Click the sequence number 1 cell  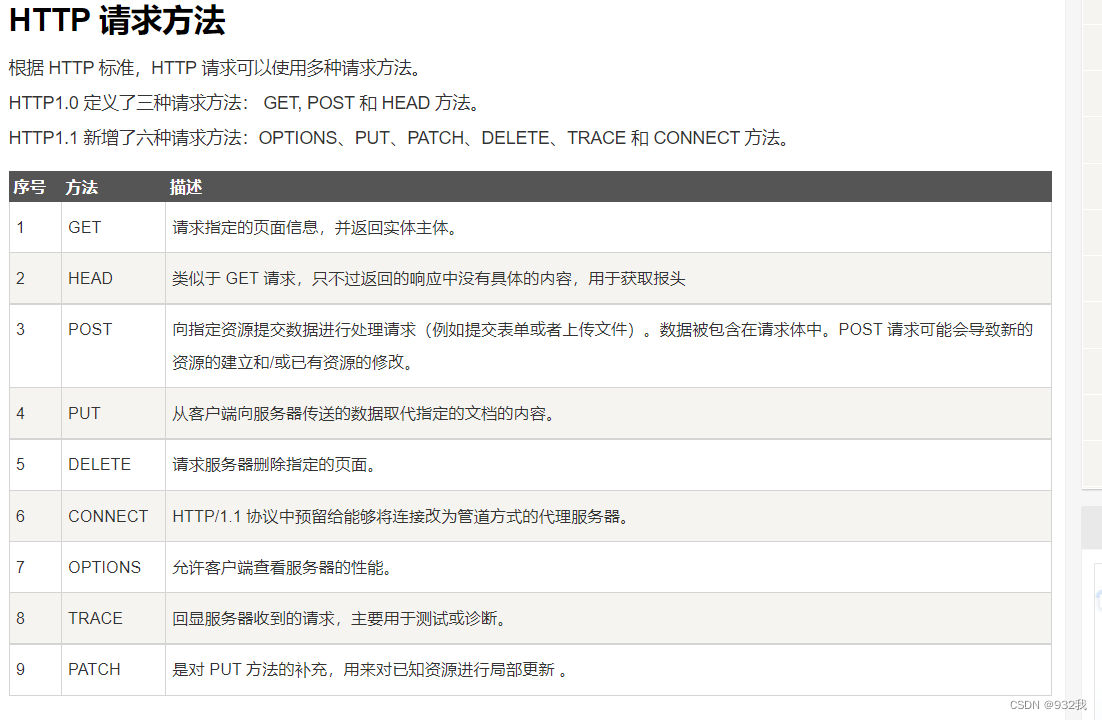(x=20, y=227)
